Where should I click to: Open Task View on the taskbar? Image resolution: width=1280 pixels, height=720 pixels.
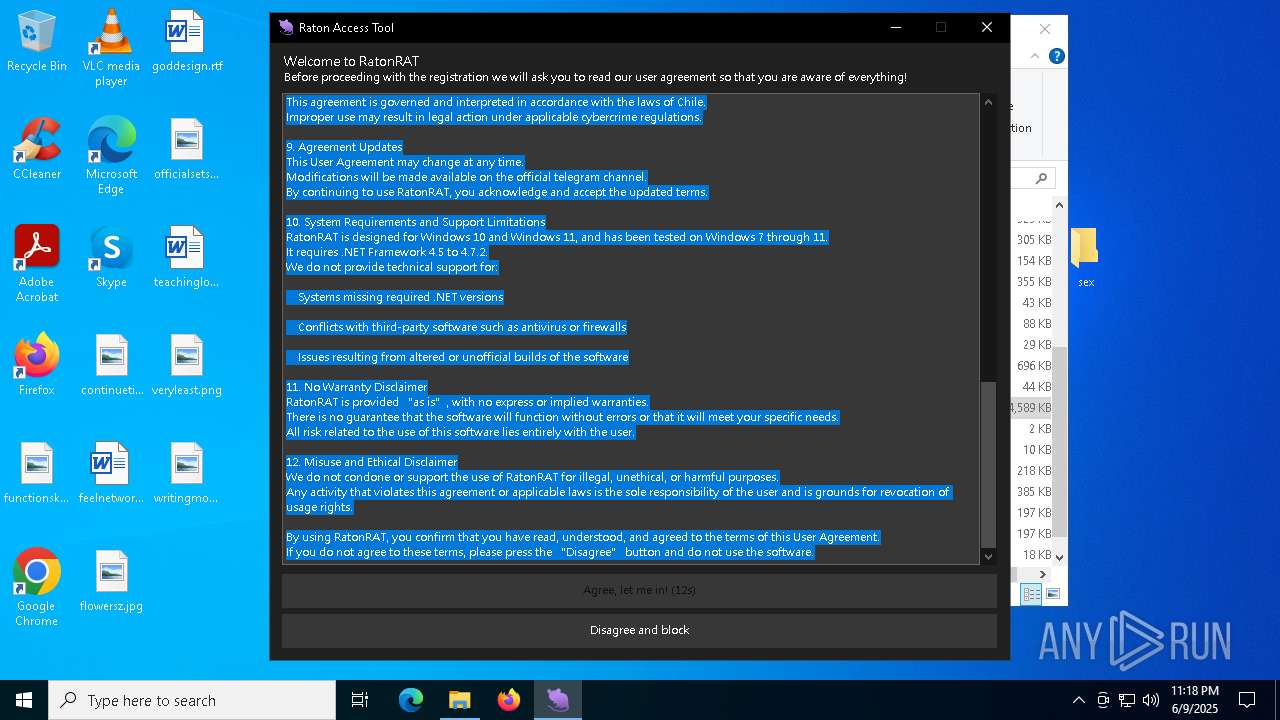click(360, 700)
